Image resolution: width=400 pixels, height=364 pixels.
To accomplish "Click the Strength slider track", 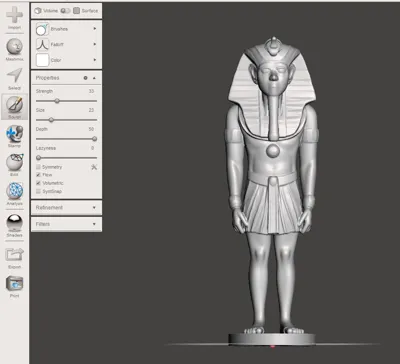I will tap(66, 101).
